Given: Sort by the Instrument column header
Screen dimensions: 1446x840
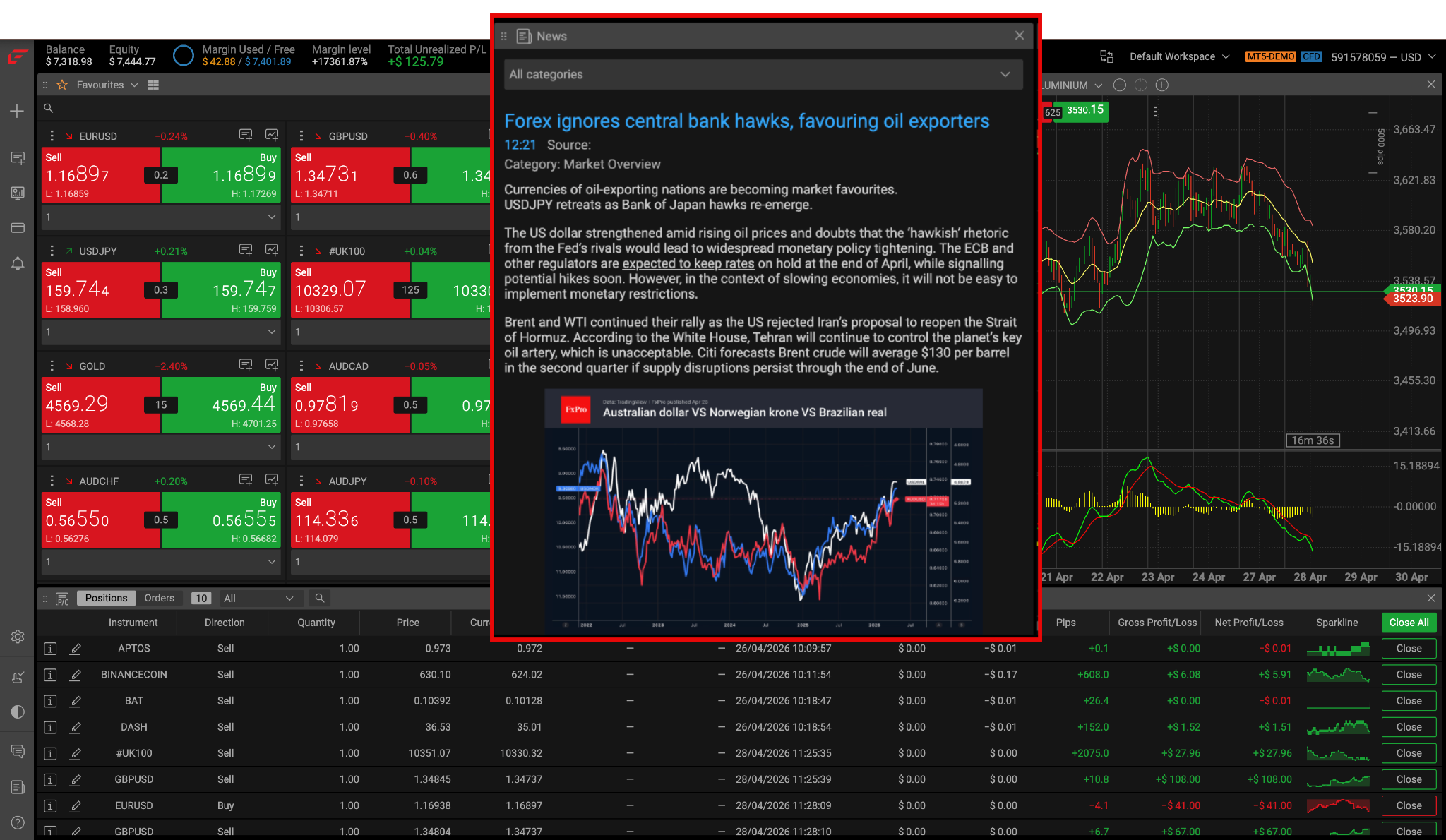Looking at the screenshot, I should click(x=133, y=623).
